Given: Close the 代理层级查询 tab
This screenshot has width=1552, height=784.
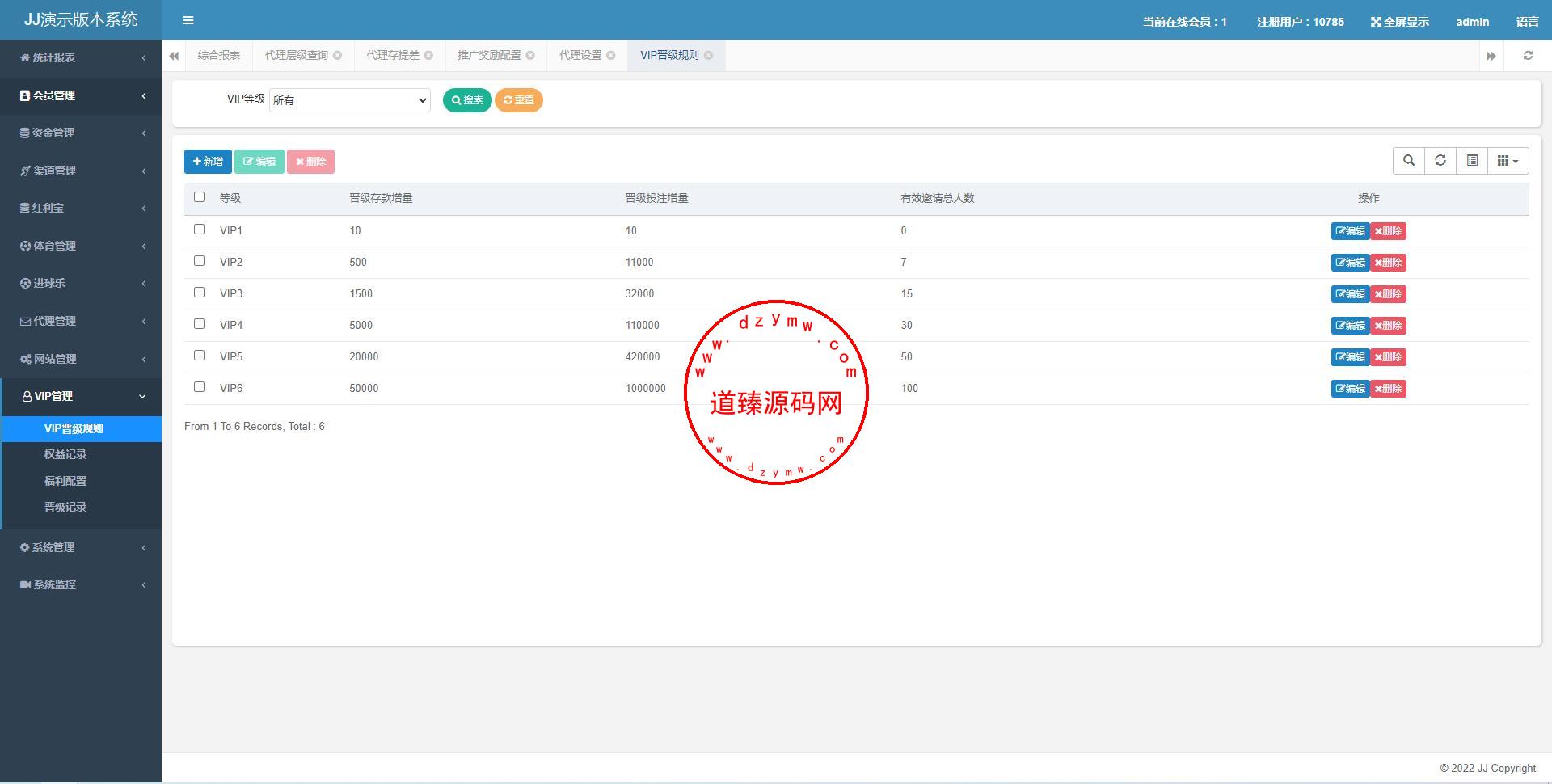Looking at the screenshot, I should pyautogui.click(x=337, y=55).
